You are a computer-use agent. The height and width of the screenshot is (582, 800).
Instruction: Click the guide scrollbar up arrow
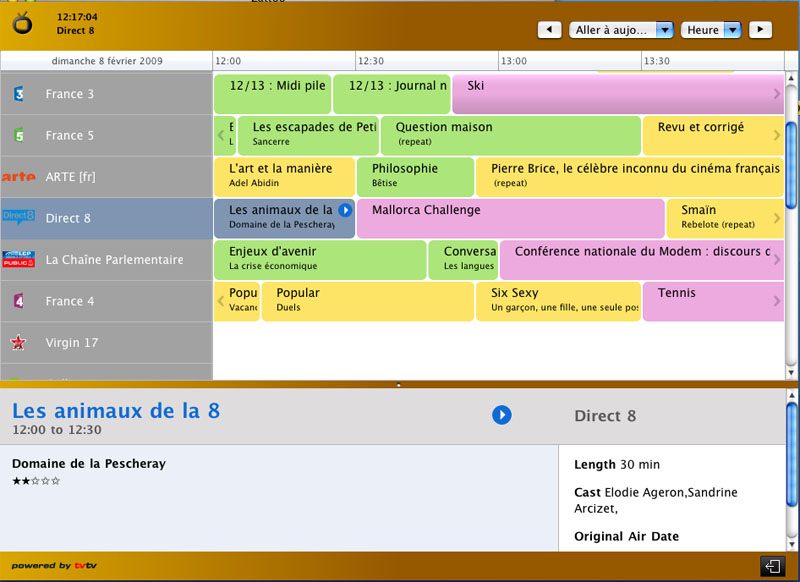tap(791, 78)
